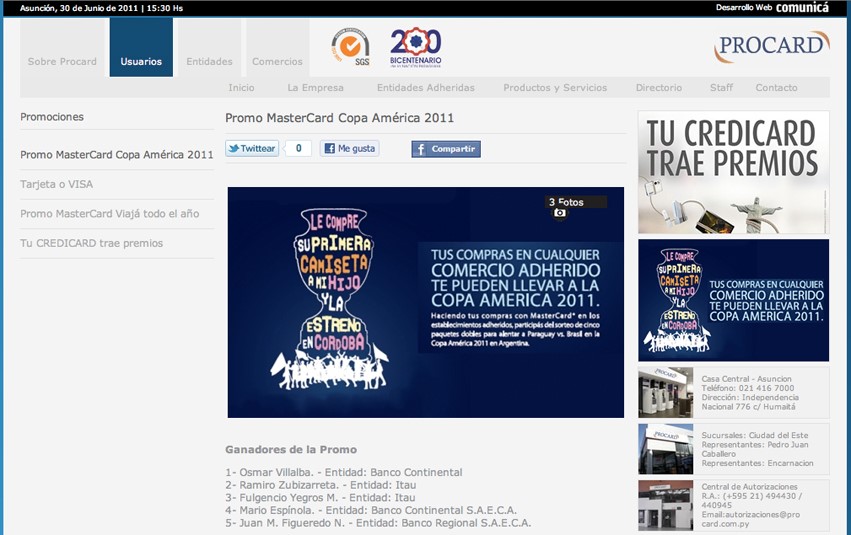
Task: Open the Contacto menu item
Action: (x=776, y=87)
